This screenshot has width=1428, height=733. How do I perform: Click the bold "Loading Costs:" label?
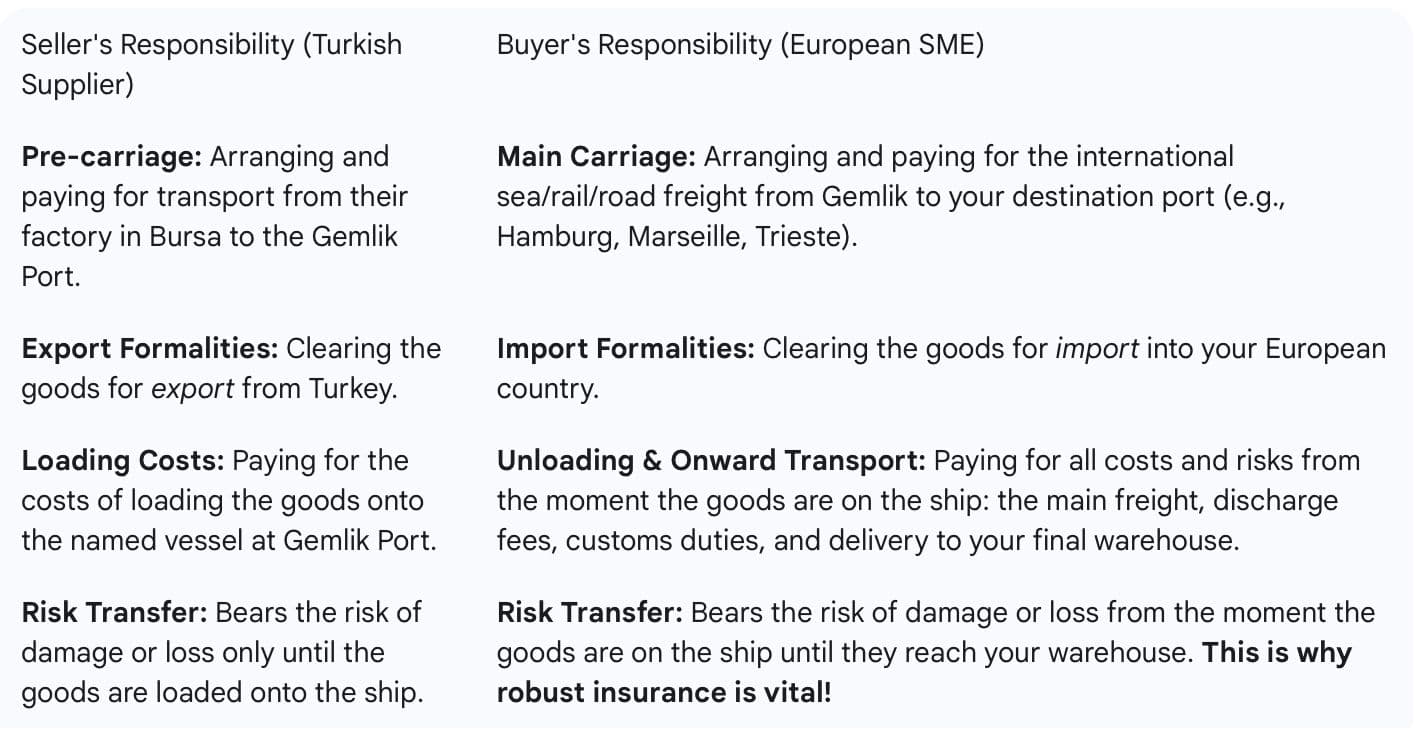[122, 461]
